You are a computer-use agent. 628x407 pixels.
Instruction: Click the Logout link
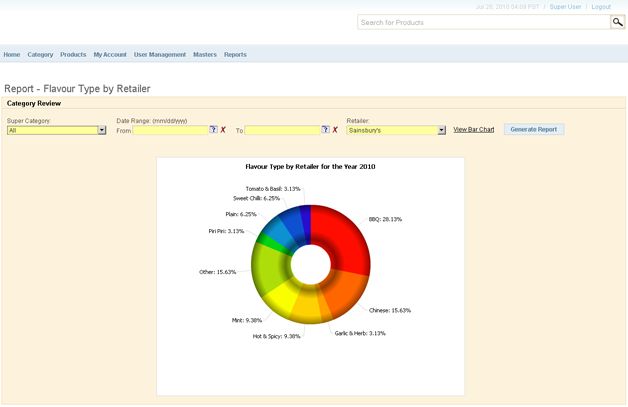[601, 7]
